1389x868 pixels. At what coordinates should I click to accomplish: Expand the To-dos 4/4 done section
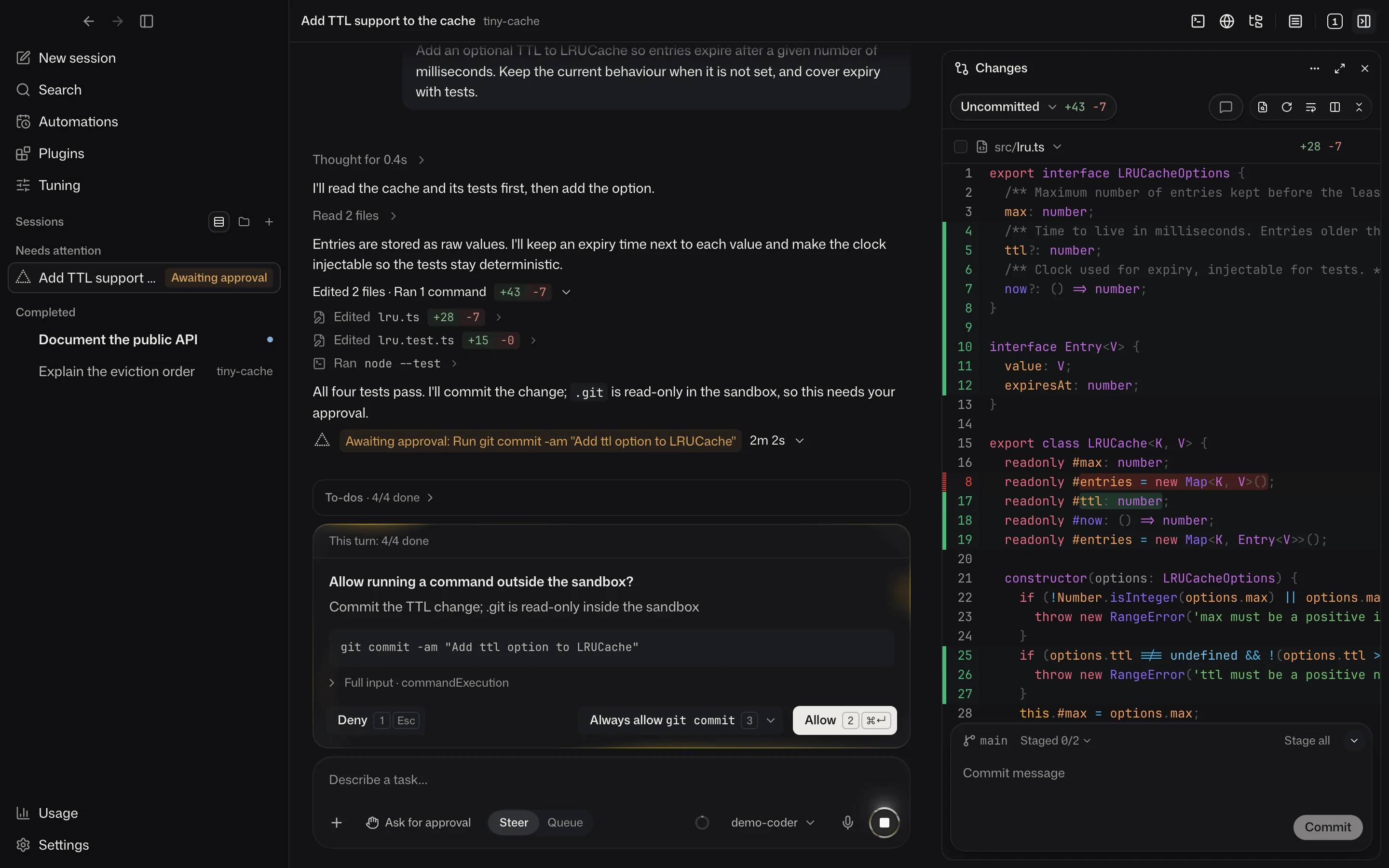point(611,498)
